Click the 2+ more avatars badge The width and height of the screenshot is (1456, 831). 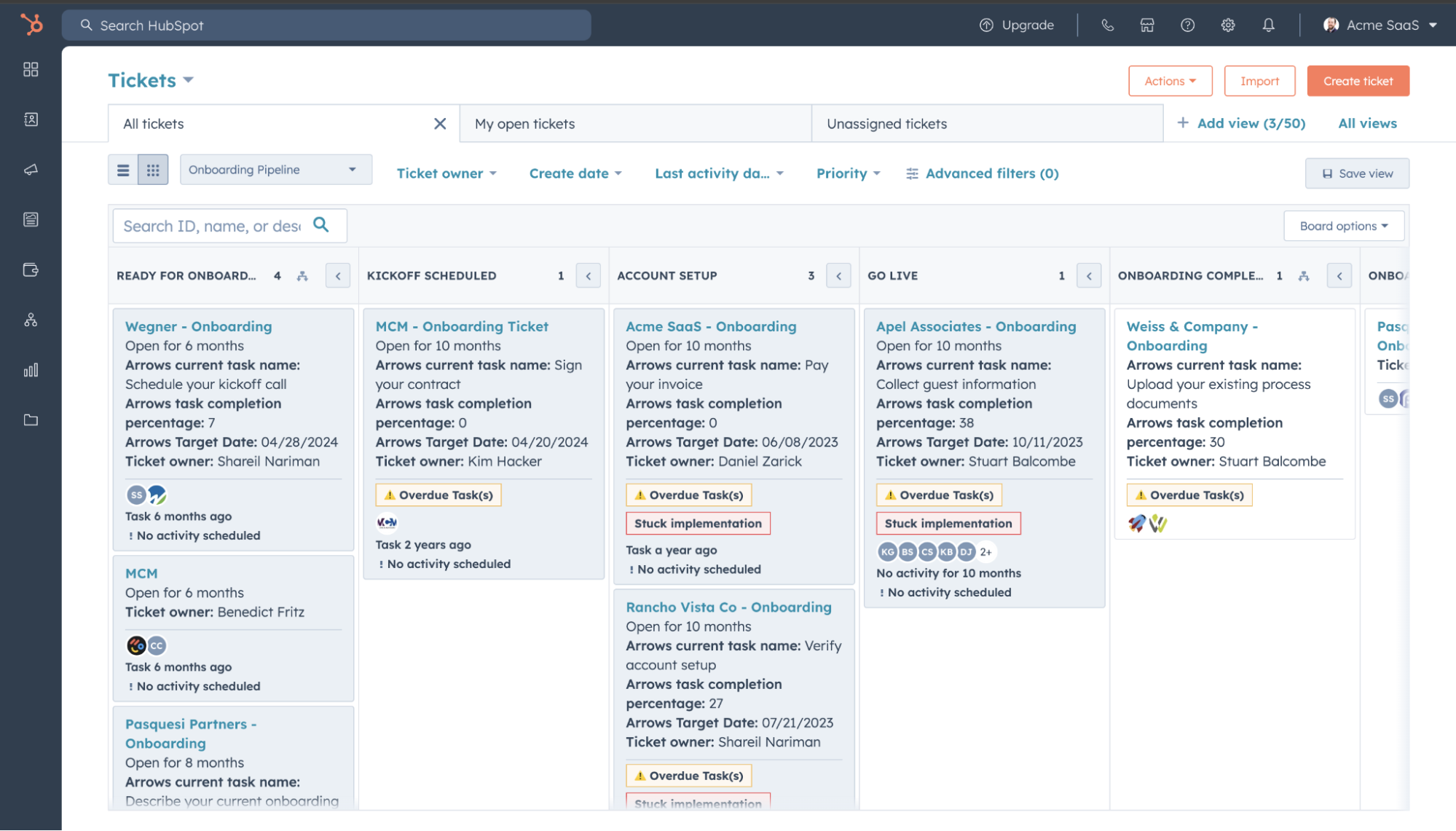[x=986, y=552]
